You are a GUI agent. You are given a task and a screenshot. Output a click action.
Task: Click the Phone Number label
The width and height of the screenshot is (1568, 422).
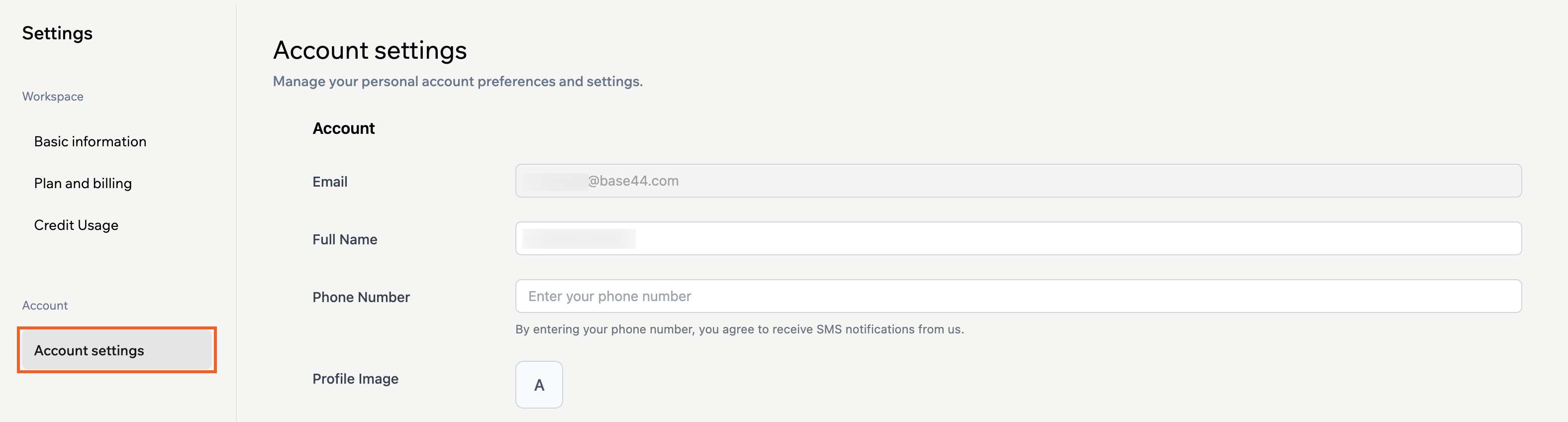tap(360, 297)
